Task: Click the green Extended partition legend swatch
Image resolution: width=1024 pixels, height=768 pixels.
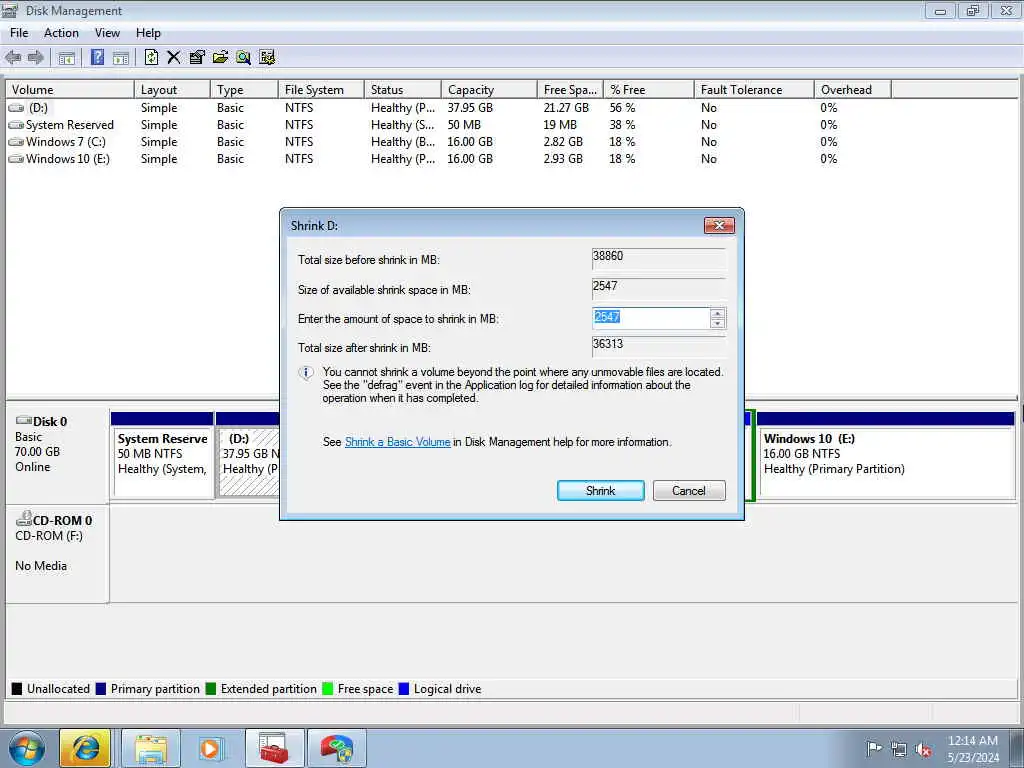Action: pyautogui.click(x=210, y=689)
